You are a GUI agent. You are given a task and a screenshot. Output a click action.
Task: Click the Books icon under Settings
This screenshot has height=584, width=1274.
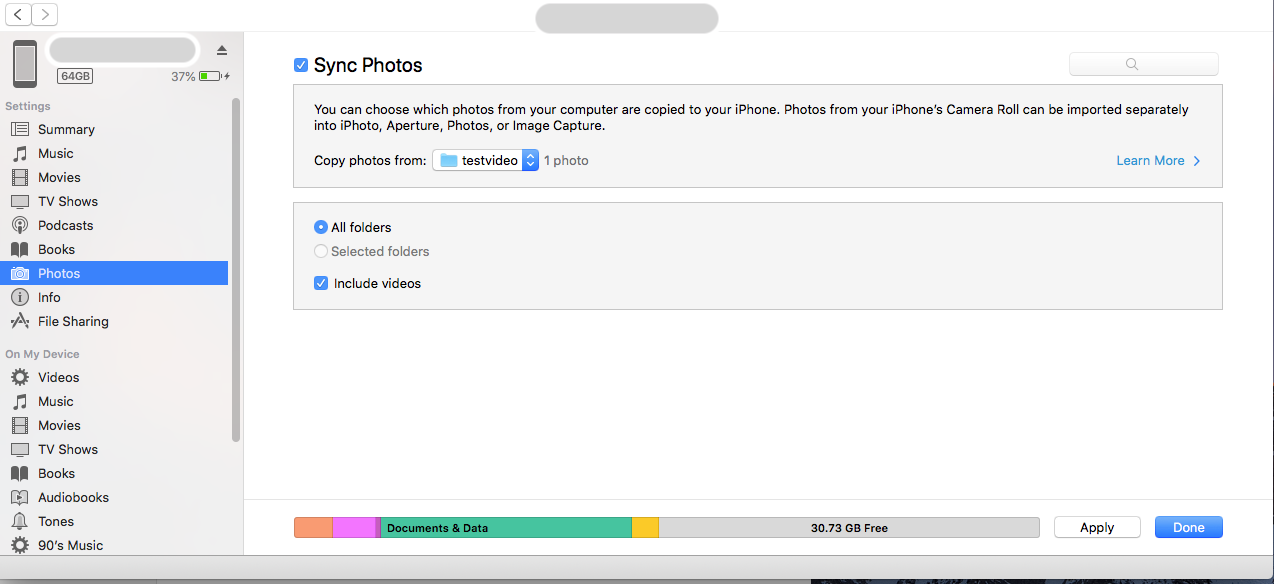tap(19, 249)
